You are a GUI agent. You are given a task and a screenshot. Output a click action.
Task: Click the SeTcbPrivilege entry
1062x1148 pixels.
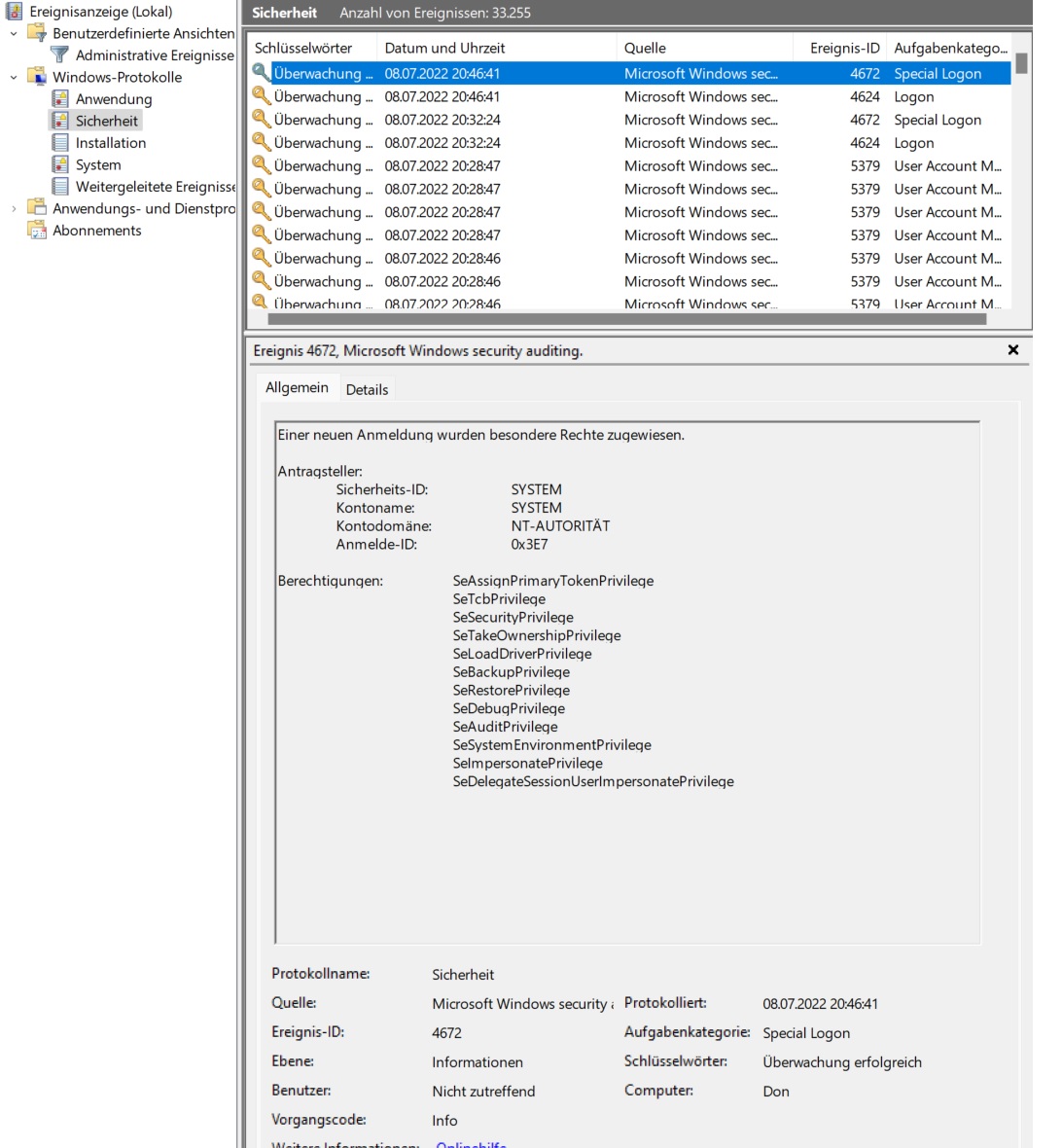(499, 599)
